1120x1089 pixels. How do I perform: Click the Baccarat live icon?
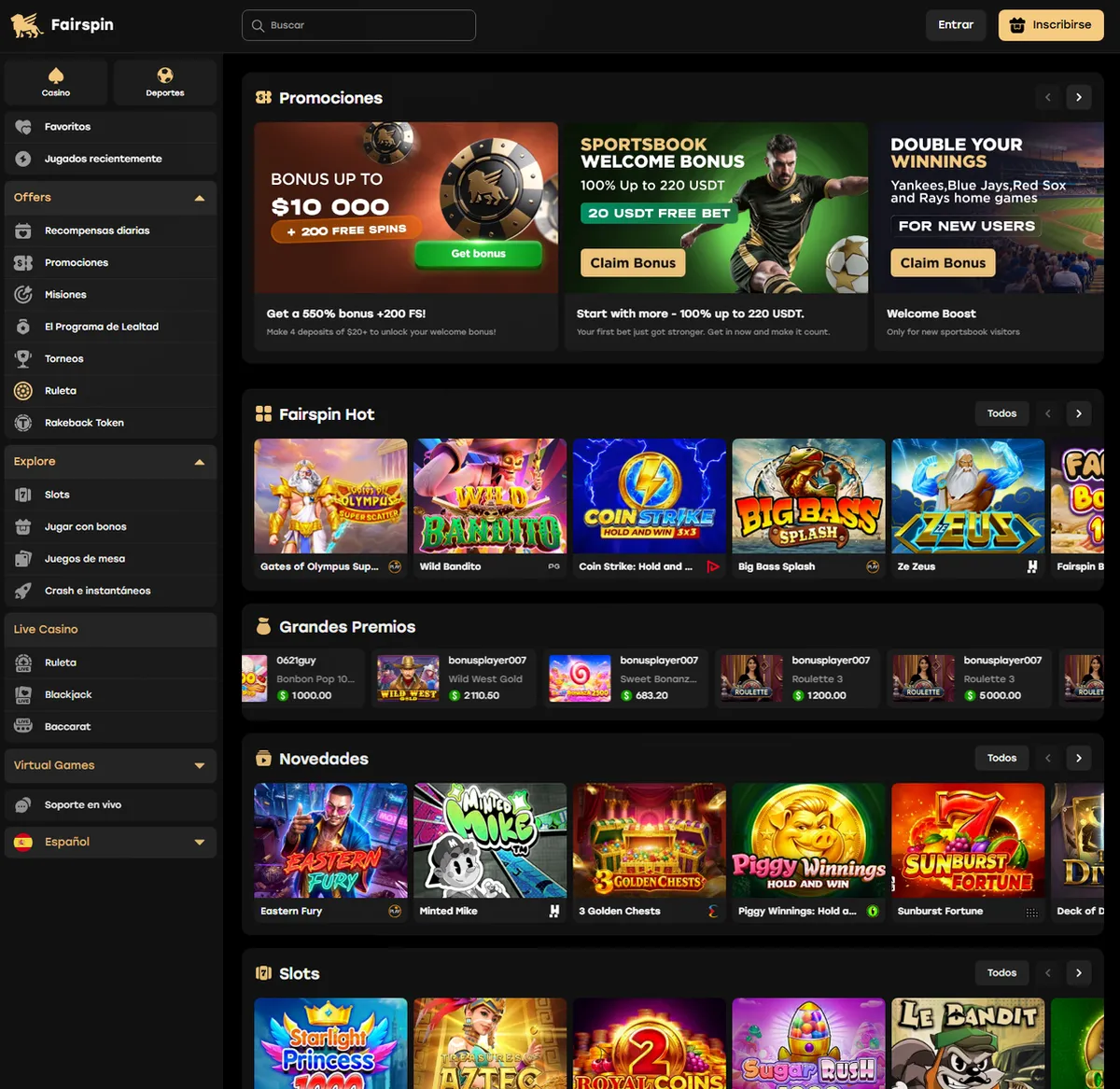(x=23, y=726)
